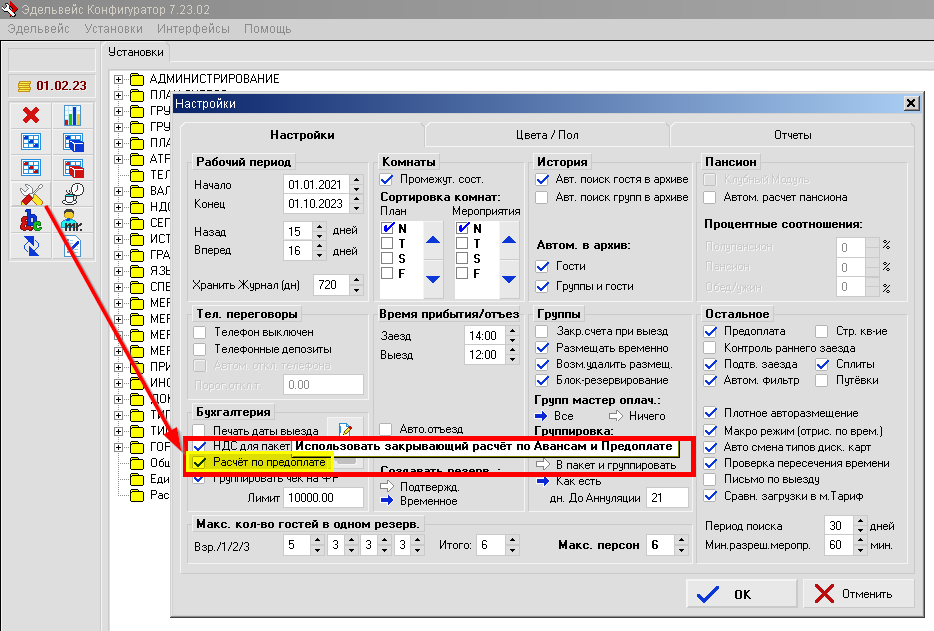This screenshot has width=934, height=631.
Task: Click the red X delete icon
Action: tap(30, 116)
